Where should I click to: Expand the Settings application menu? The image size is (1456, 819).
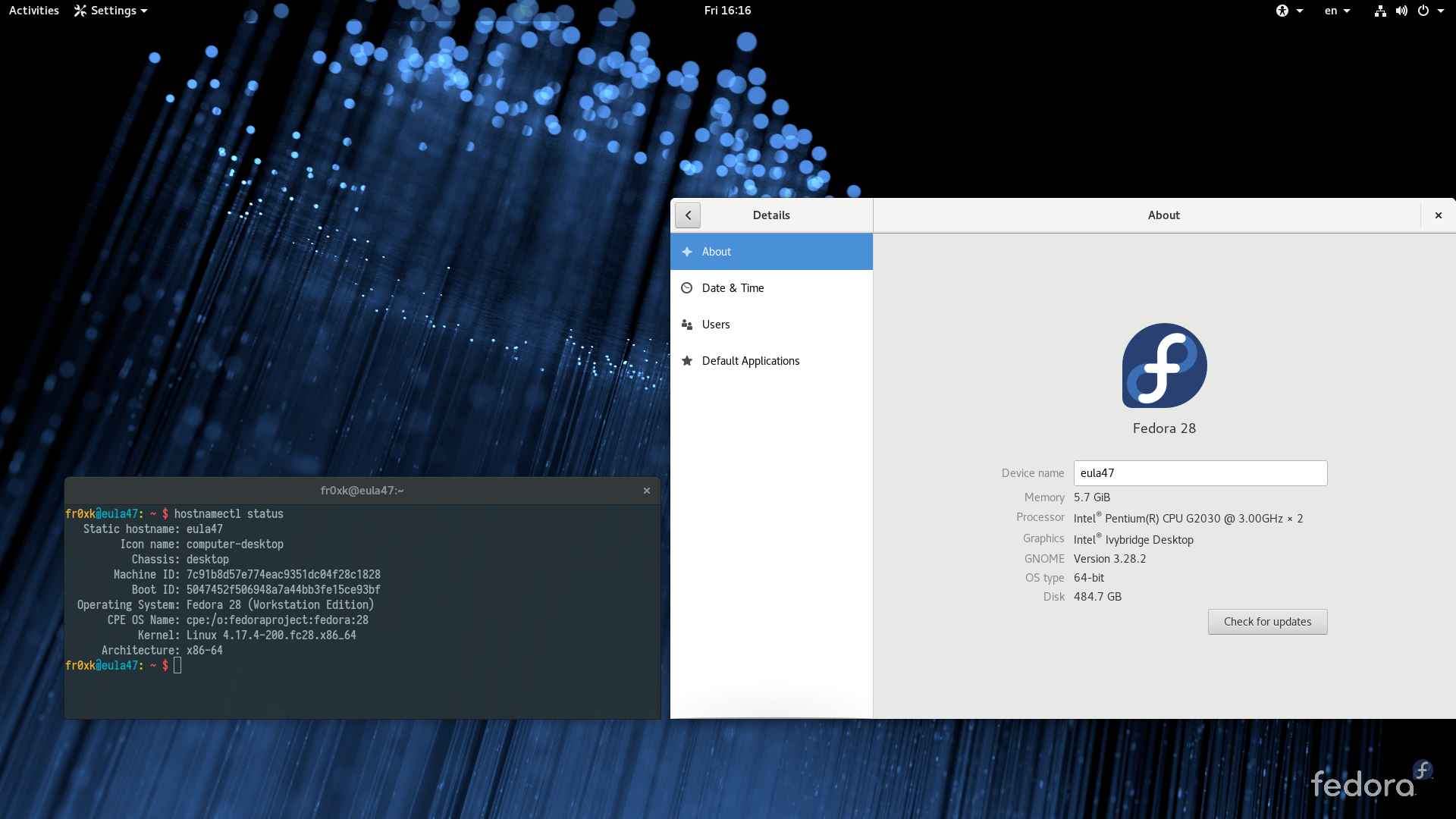(111, 11)
